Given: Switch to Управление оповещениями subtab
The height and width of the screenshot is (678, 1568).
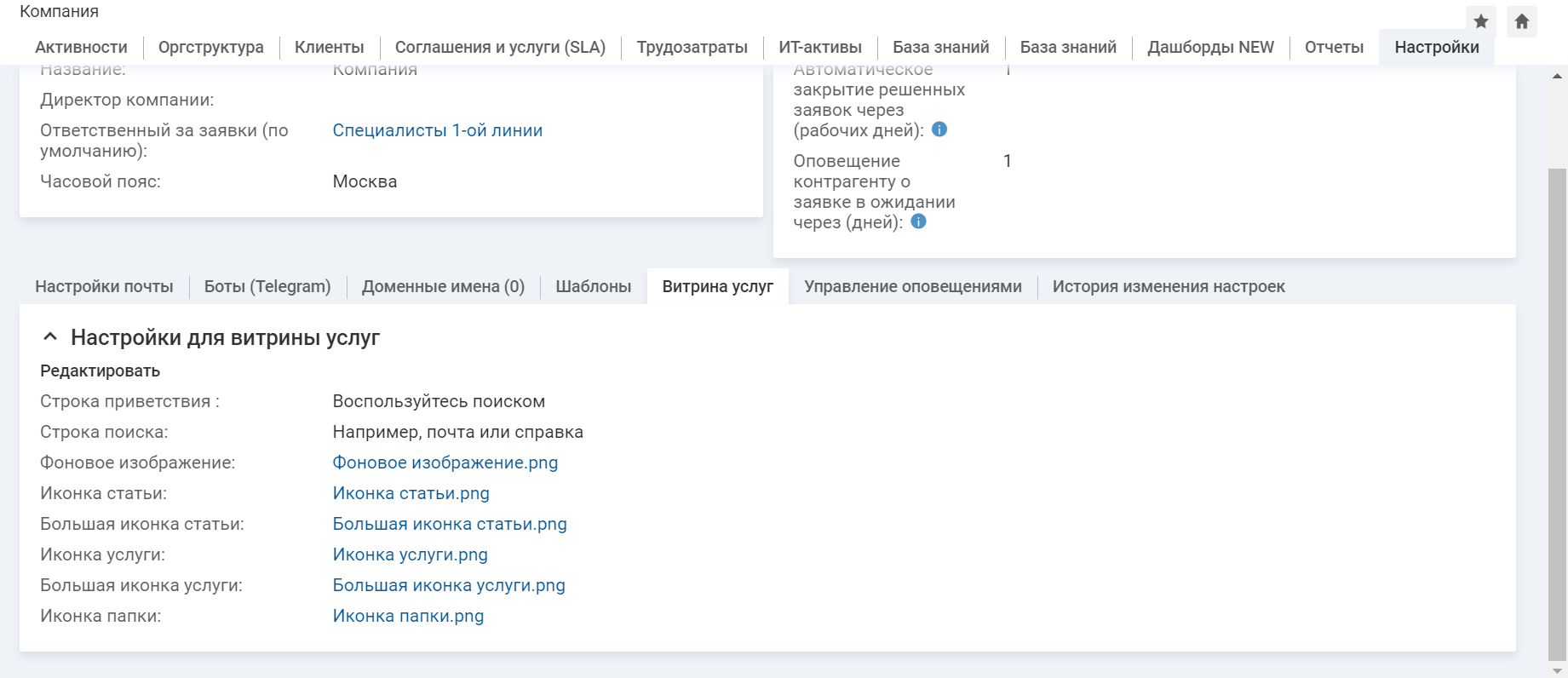Looking at the screenshot, I should pyautogui.click(x=913, y=287).
